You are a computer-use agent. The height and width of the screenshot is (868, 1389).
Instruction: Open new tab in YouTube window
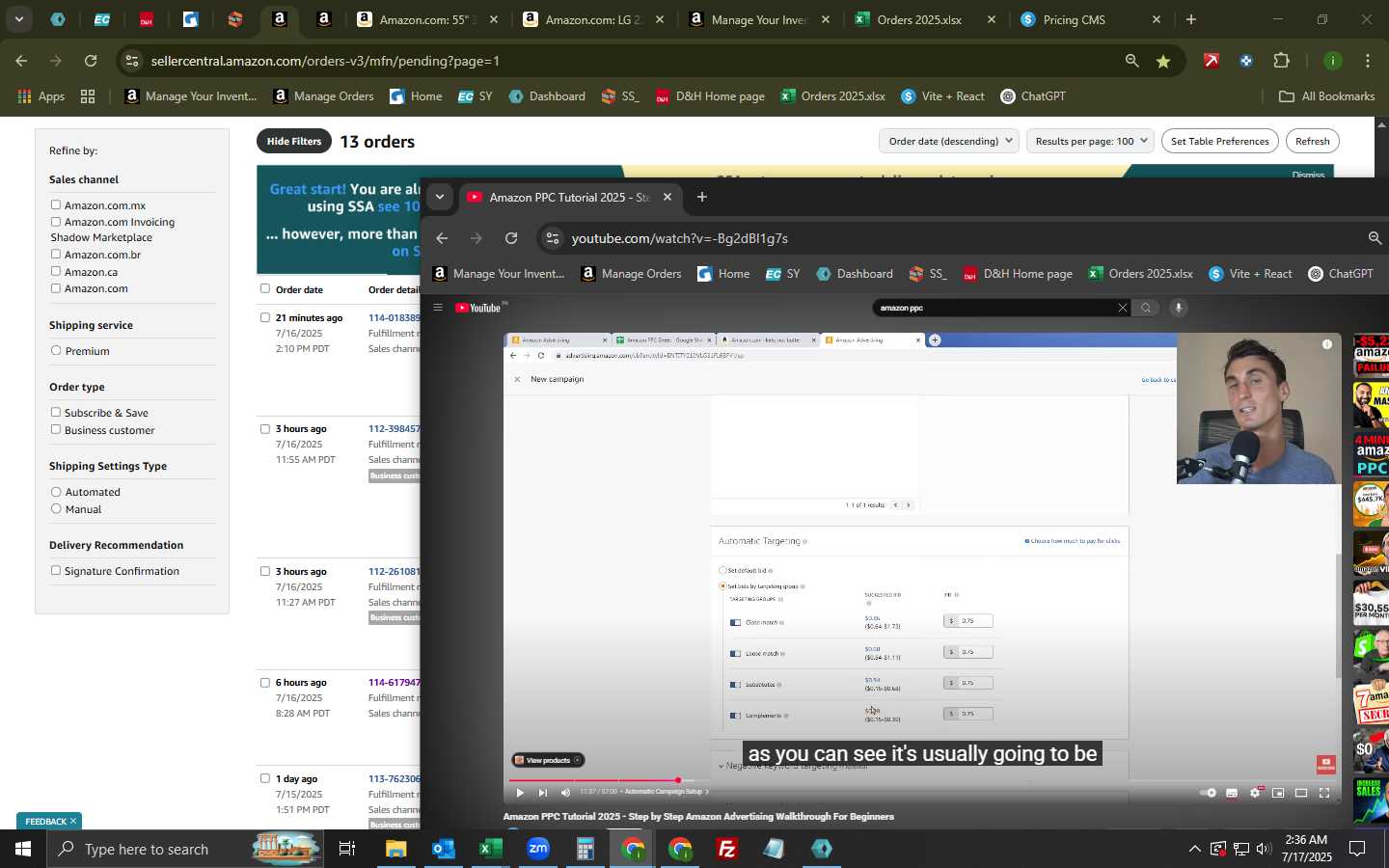click(x=702, y=197)
